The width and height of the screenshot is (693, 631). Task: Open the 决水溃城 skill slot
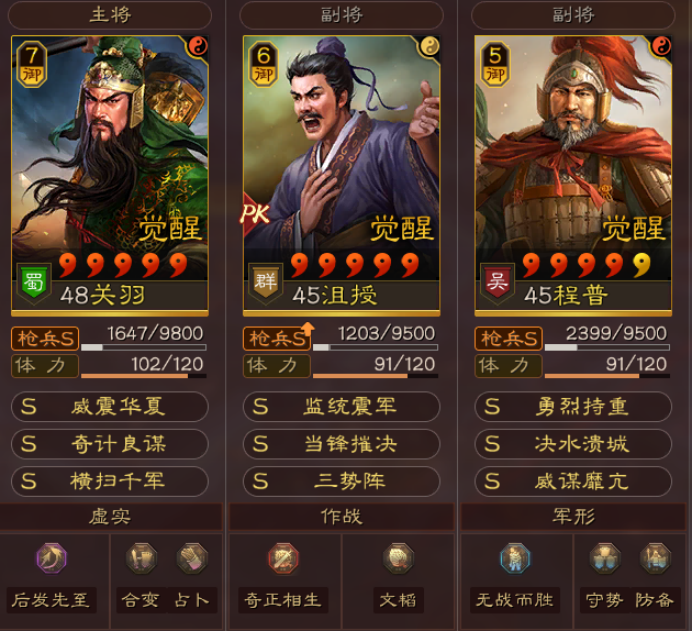coord(573,444)
